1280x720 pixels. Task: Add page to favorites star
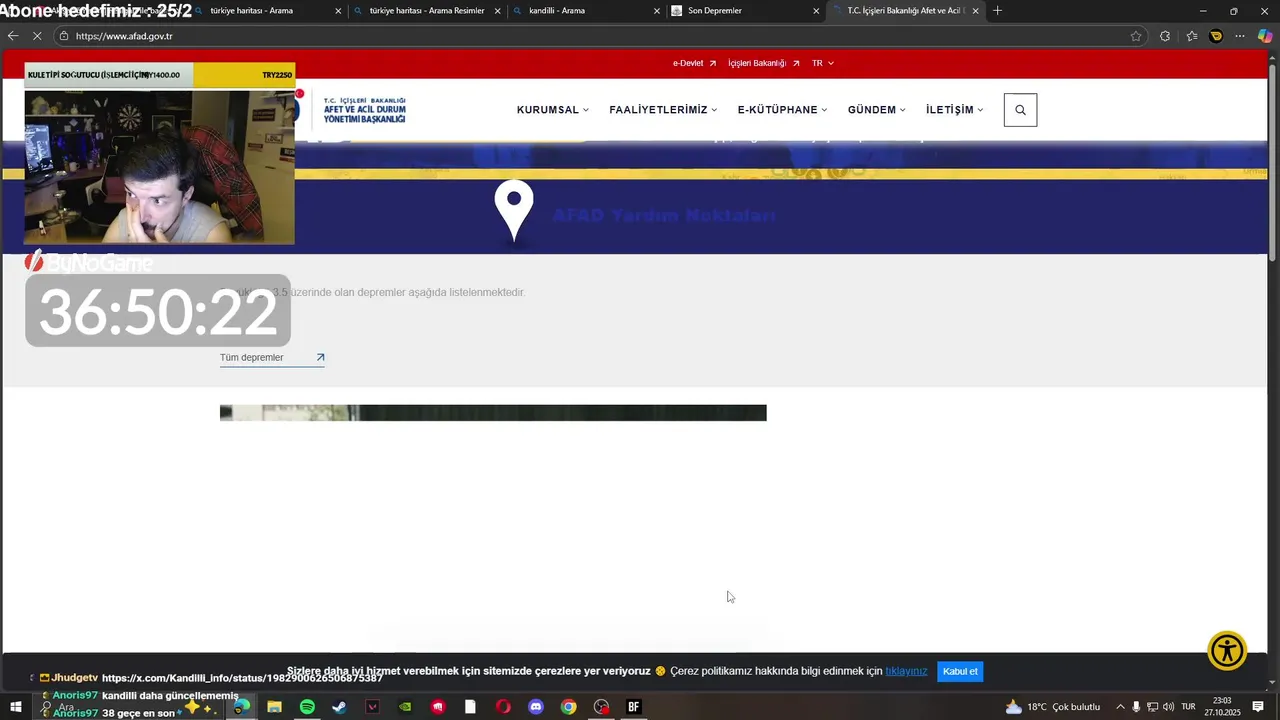coord(1136,36)
